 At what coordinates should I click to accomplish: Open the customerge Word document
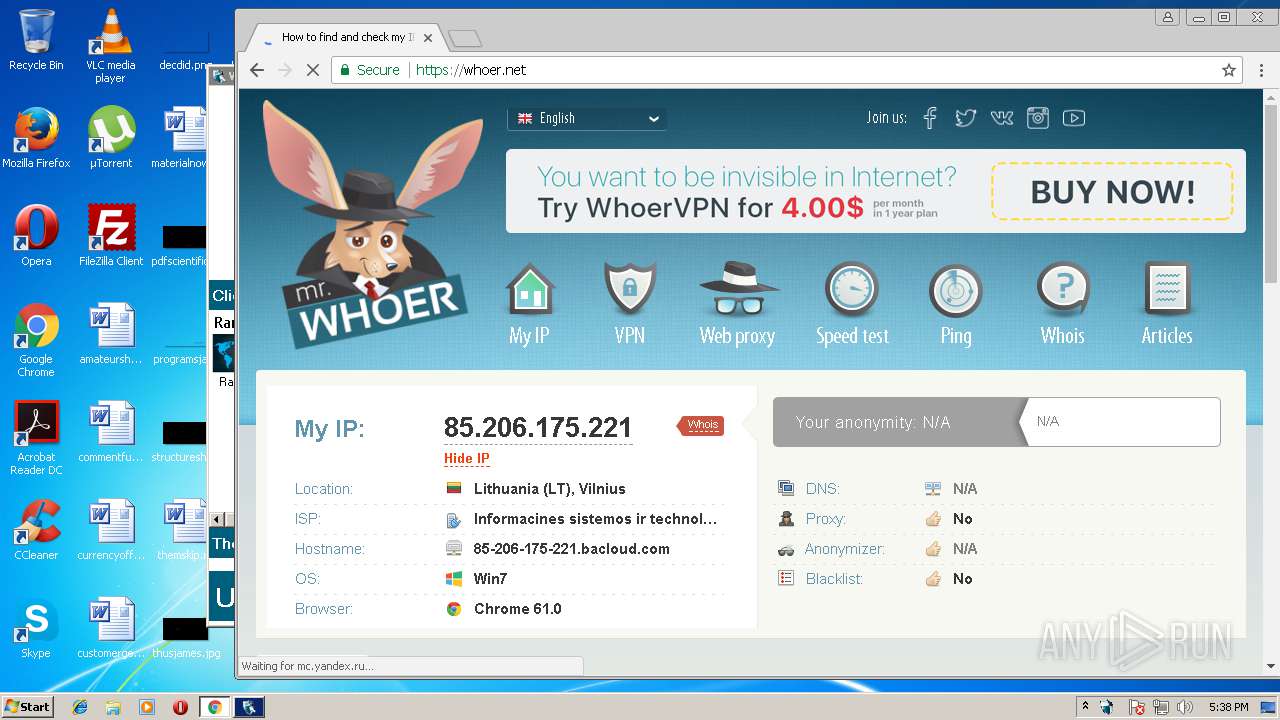click(x=111, y=628)
